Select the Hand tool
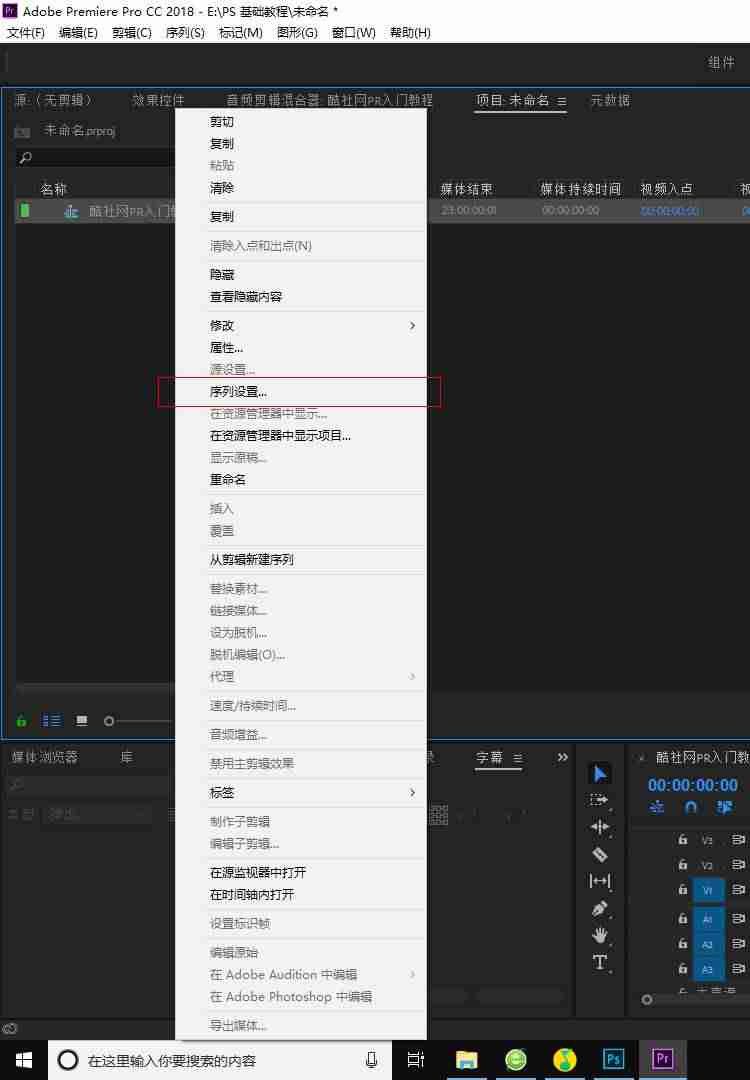This screenshot has width=750, height=1080. [x=600, y=935]
